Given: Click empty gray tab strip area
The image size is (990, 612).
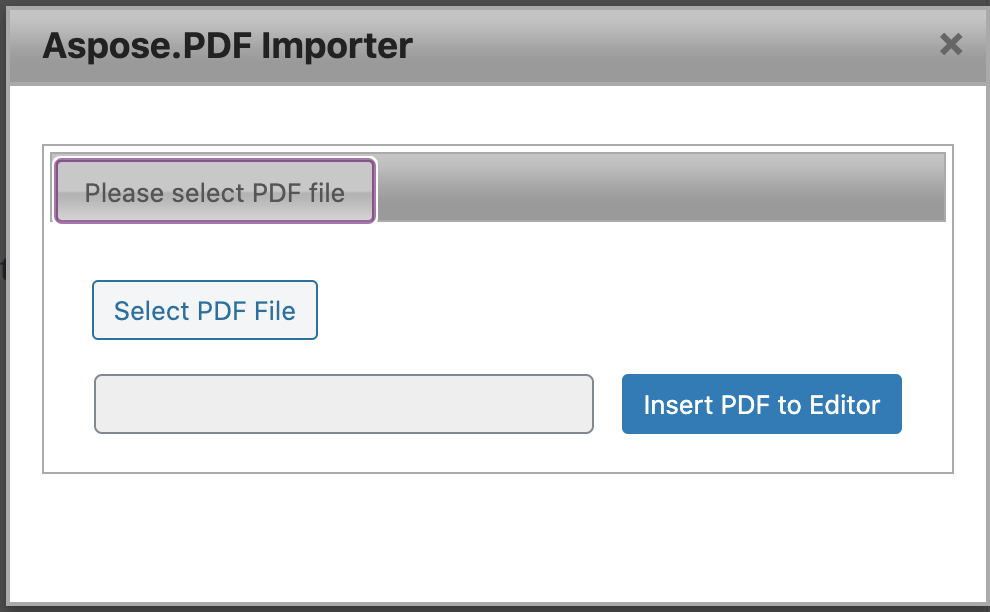Looking at the screenshot, I should pos(660,187).
